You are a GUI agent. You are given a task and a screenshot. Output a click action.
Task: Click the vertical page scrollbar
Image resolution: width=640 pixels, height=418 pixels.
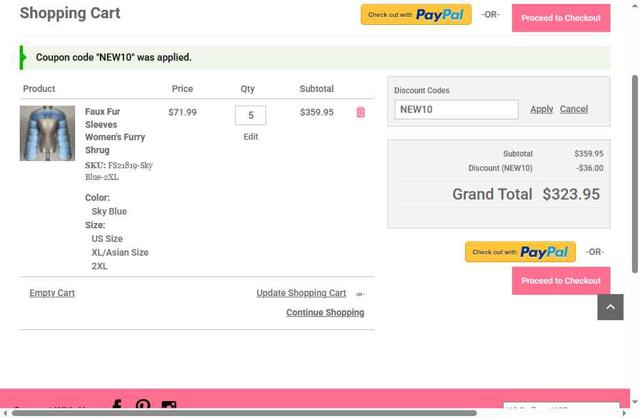click(635, 173)
